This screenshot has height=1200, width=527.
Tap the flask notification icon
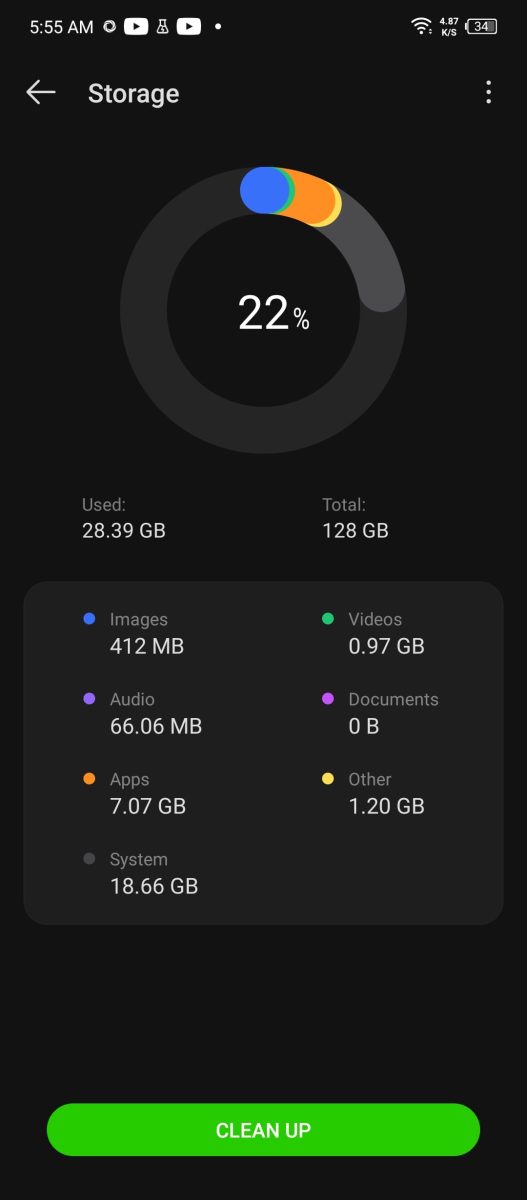(x=162, y=27)
